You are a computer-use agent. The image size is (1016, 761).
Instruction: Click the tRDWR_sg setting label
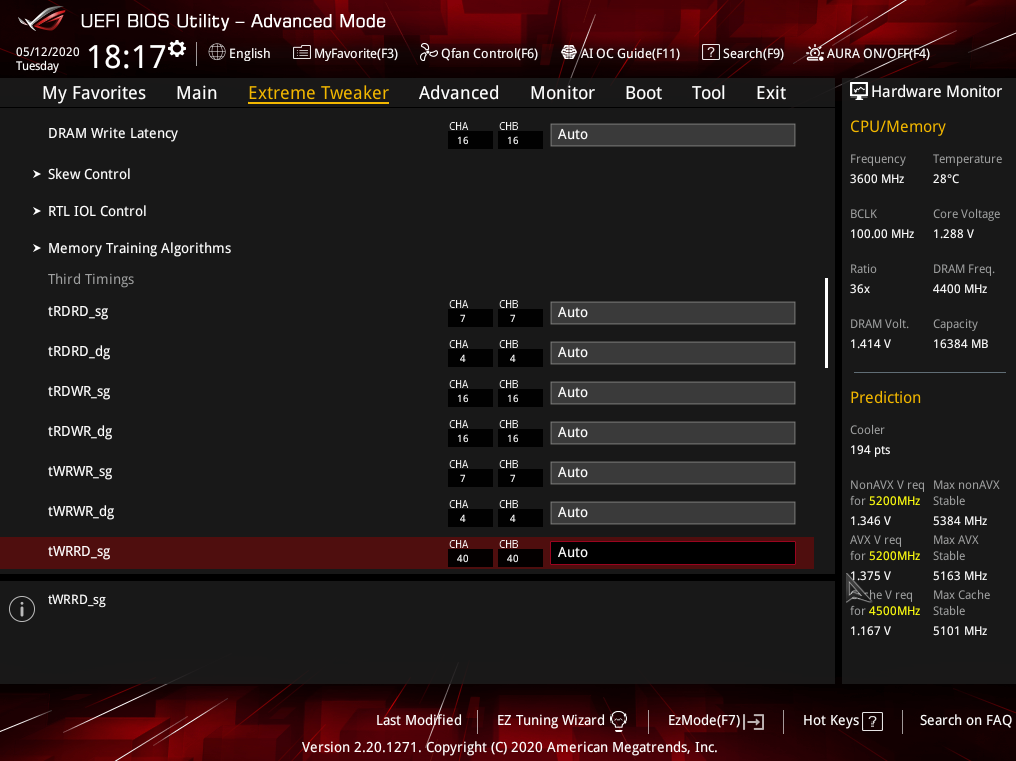coord(79,392)
